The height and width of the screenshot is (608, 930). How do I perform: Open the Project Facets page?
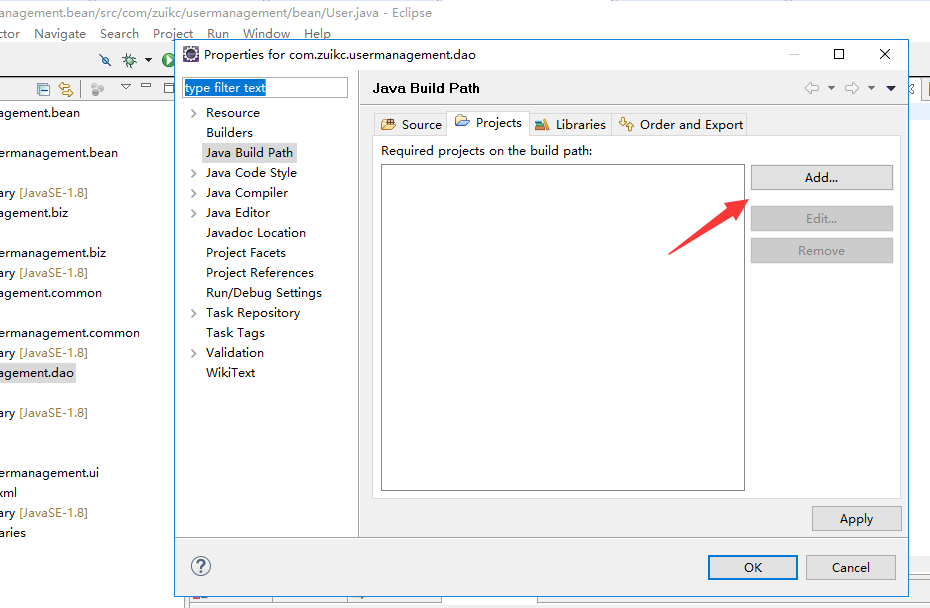246,253
